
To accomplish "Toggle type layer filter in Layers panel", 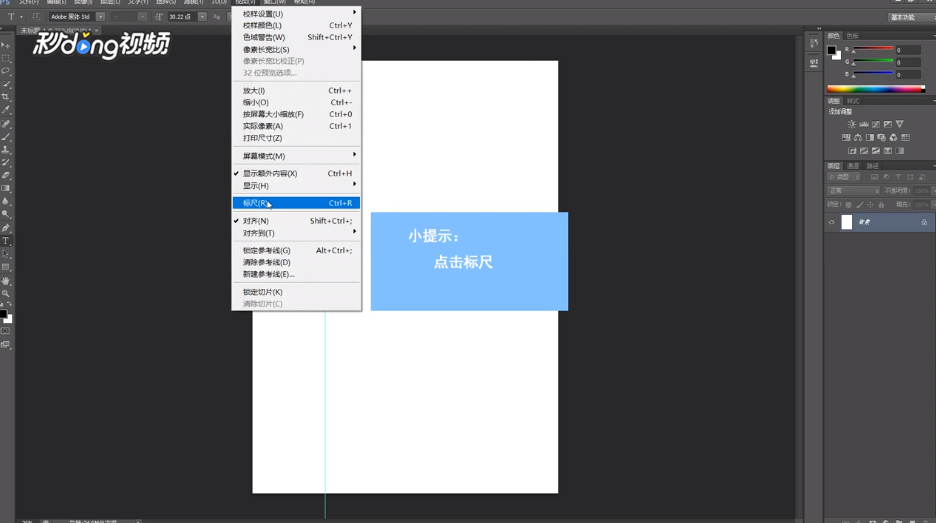I will tap(898, 177).
